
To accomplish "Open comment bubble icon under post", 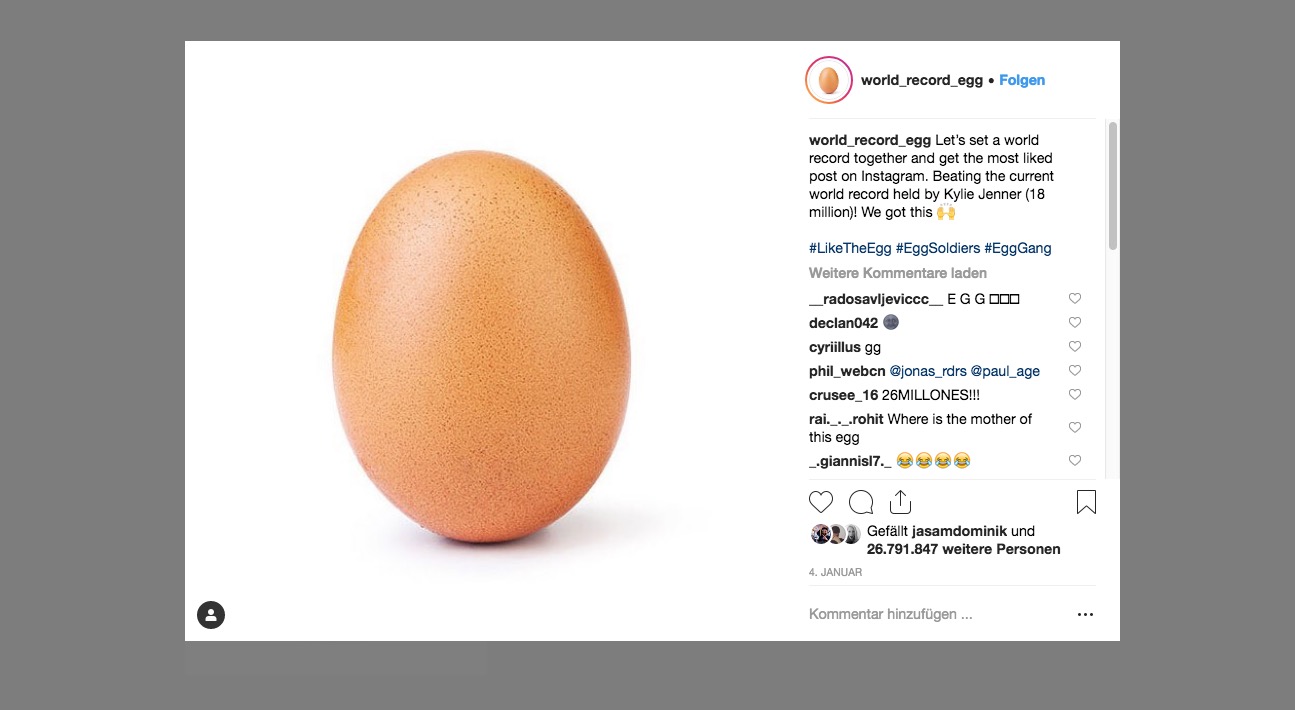I will tap(861, 502).
